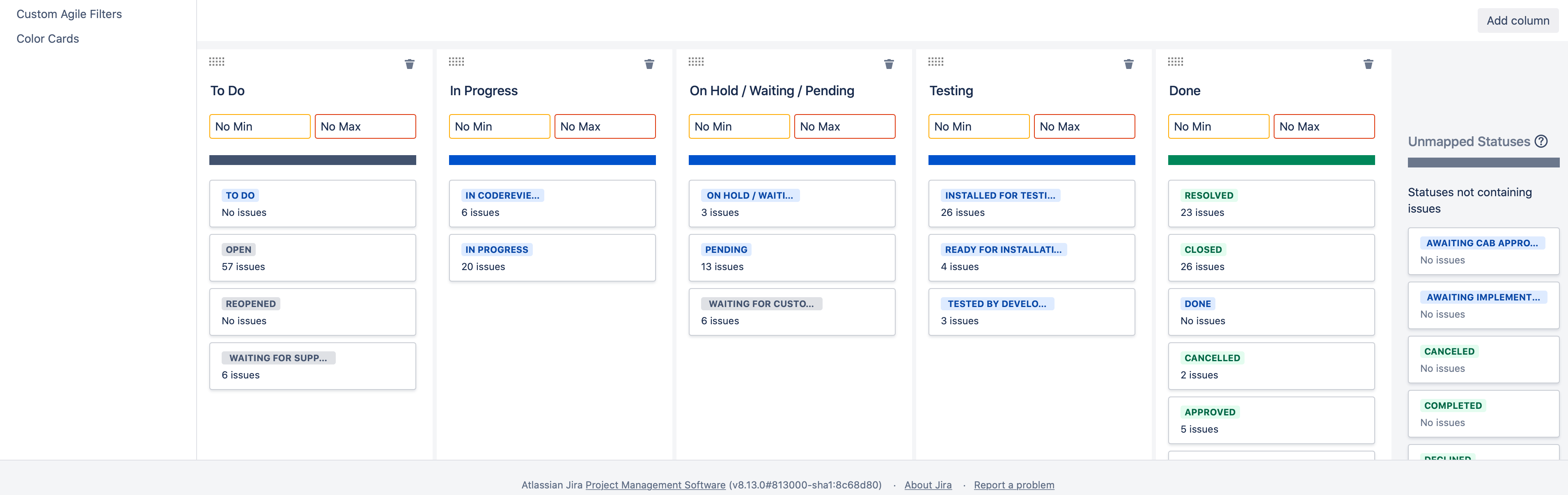Click trash icon on In Progress column
Image resolution: width=1568 pixels, height=495 pixels.
click(649, 64)
